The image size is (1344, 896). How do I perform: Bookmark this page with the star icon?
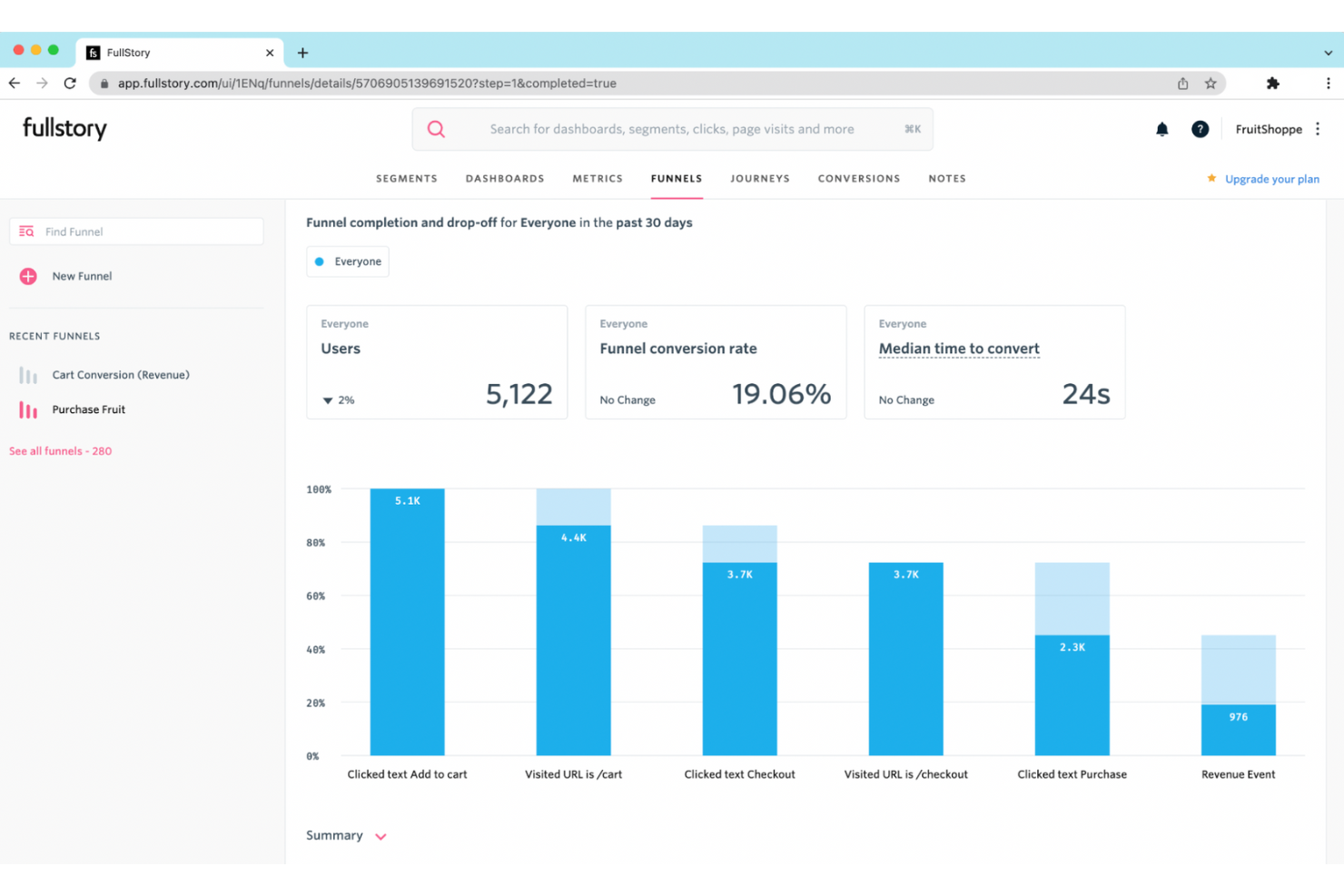pyautogui.click(x=1211, y=84)
